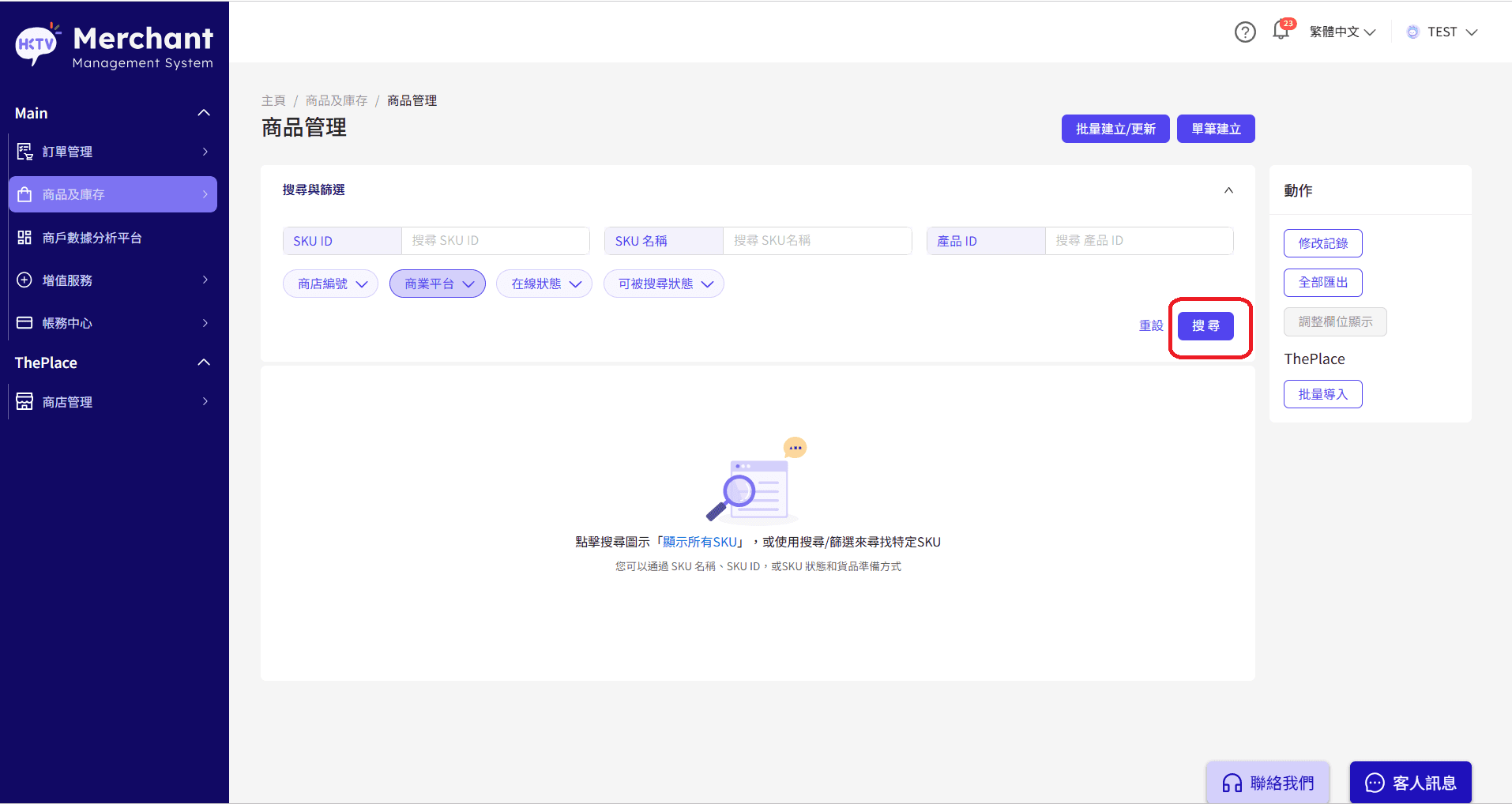
Task: Collapse the Main sidebar section
Action: 204,113
